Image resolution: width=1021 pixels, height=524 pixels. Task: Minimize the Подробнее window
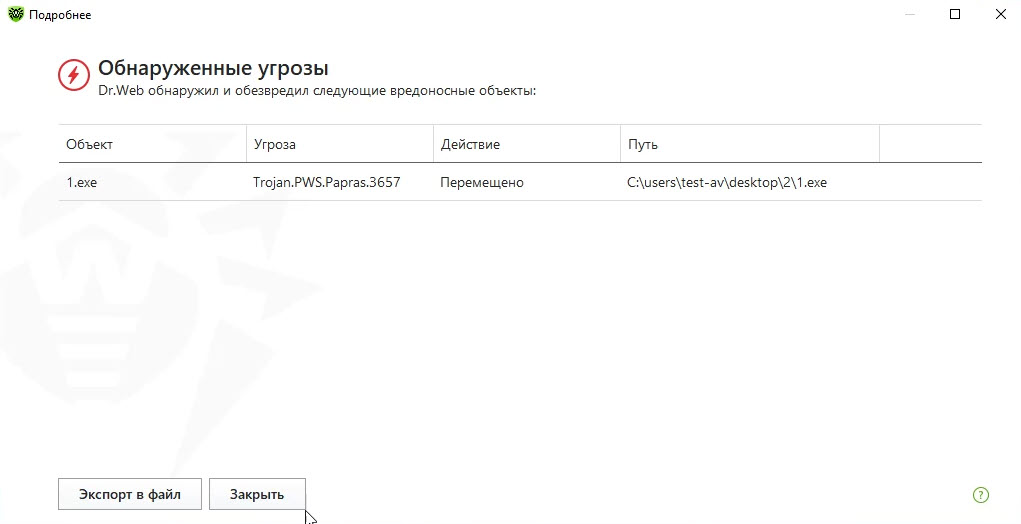point(910,14)
